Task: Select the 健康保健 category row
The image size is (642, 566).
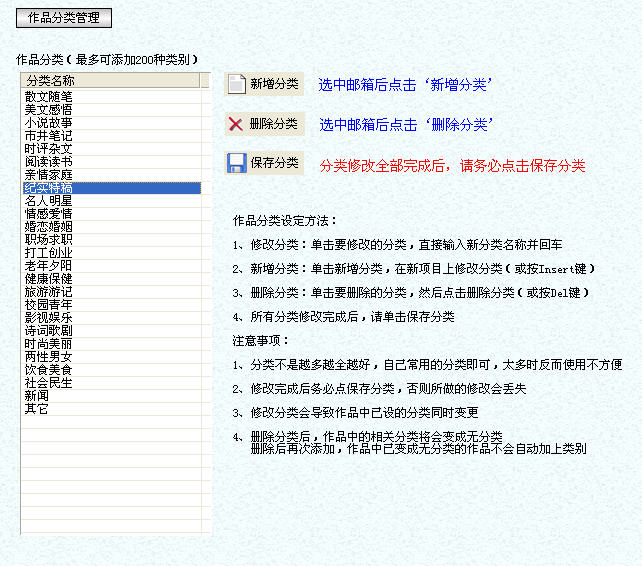Action: point(111,279)
